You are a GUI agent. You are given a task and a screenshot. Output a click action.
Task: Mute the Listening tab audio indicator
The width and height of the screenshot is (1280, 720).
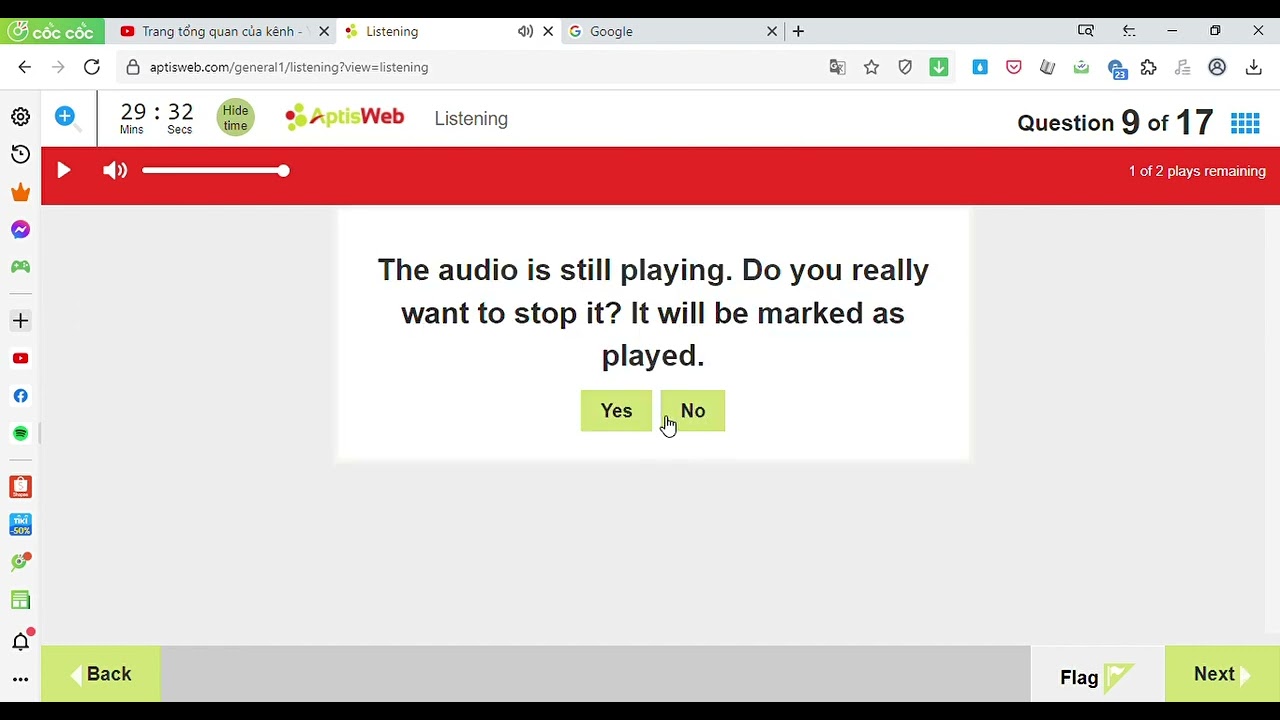point(525,31)
